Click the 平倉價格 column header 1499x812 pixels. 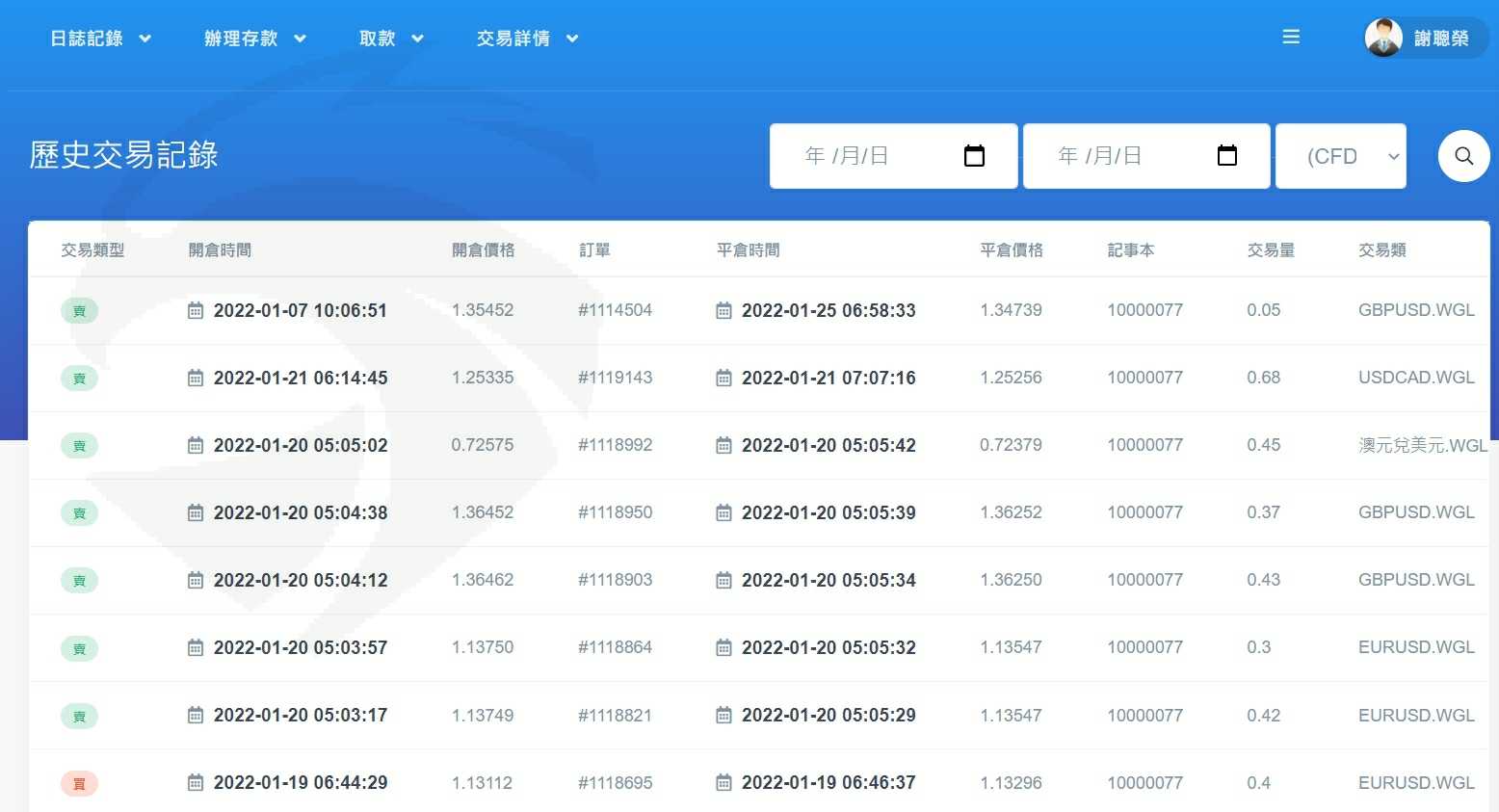click(x=1011, y=250)
